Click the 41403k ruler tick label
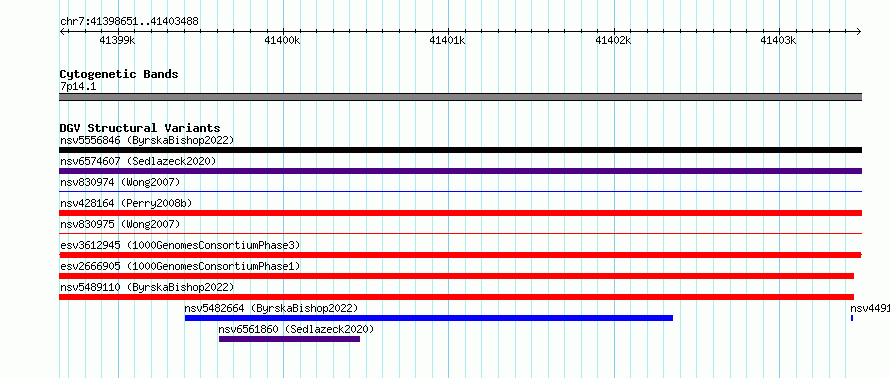The image size is (890, 378). coord(778,40)
